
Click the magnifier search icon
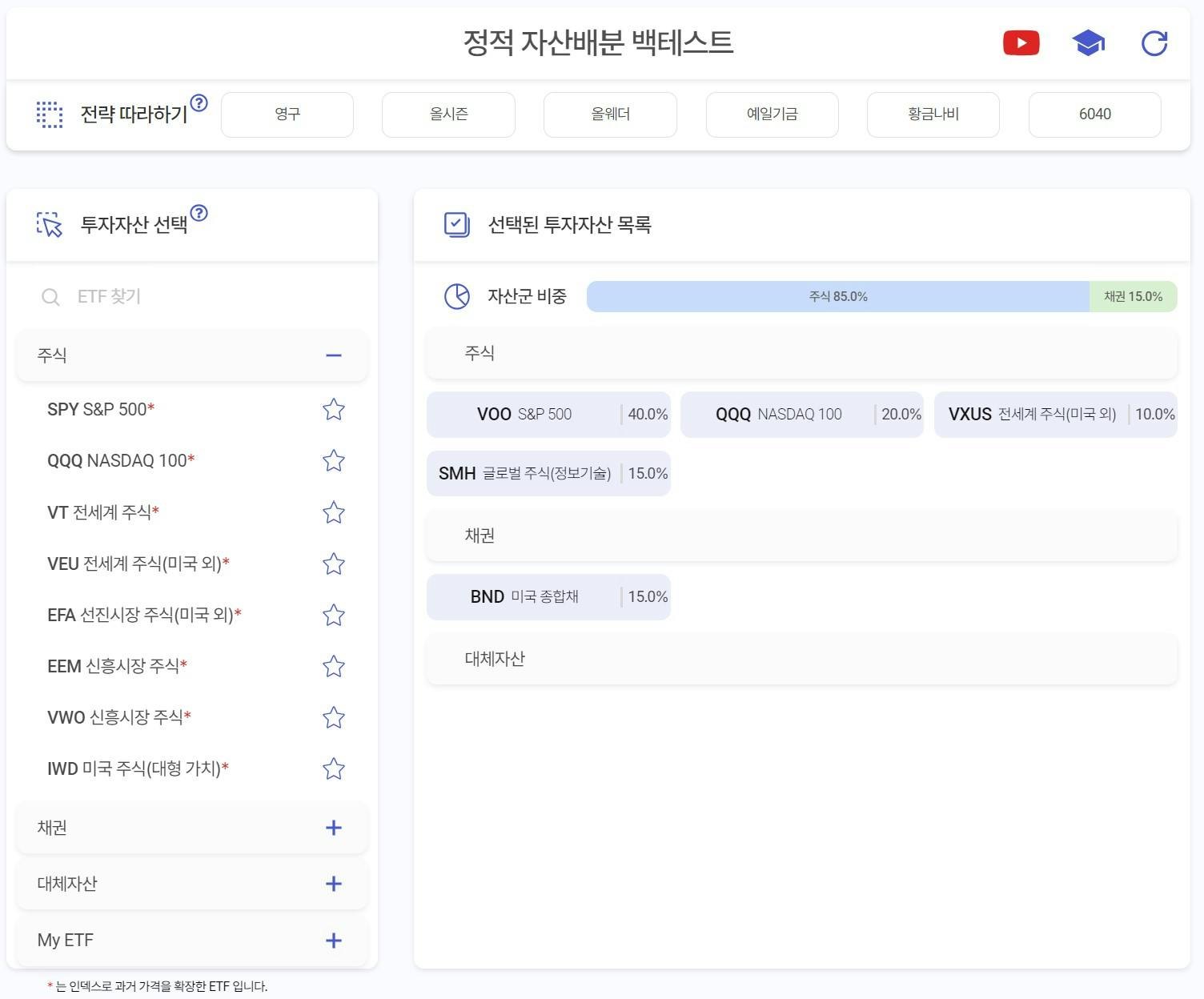(x=50, y=297)
